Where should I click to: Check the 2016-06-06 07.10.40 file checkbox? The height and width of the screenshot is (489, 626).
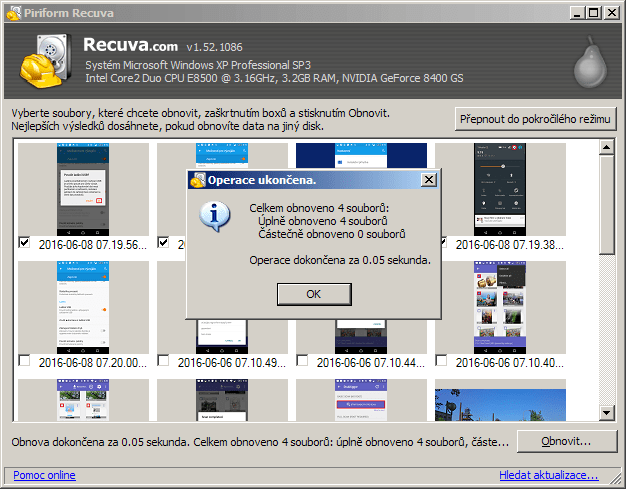(441, 360)
